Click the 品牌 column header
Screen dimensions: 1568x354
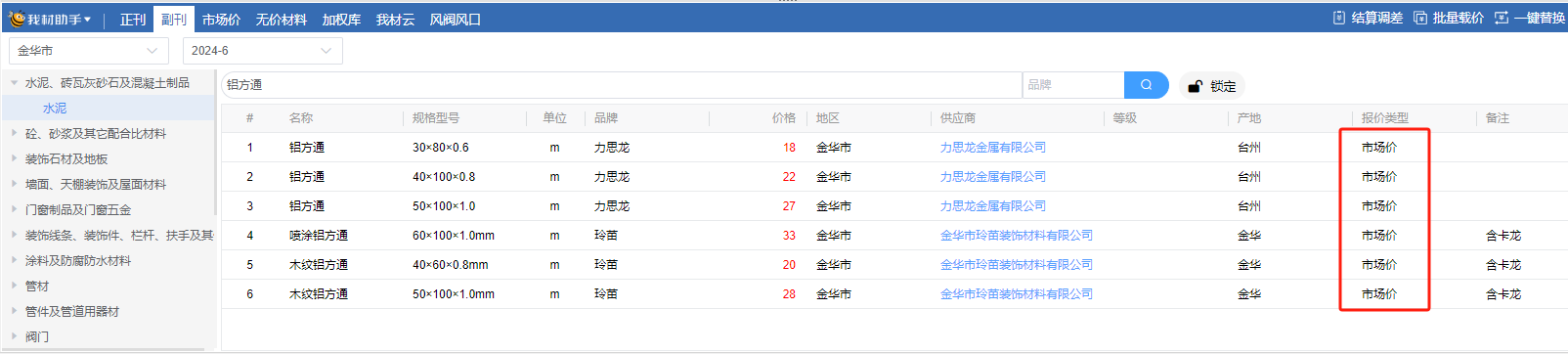coord(606,118)
